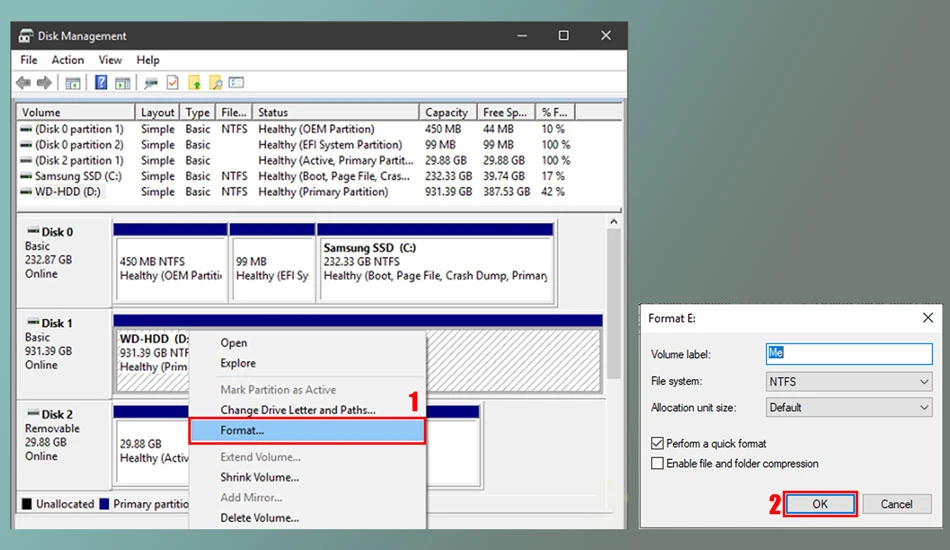Open the File system NTFS dropdown

point(849,382)
